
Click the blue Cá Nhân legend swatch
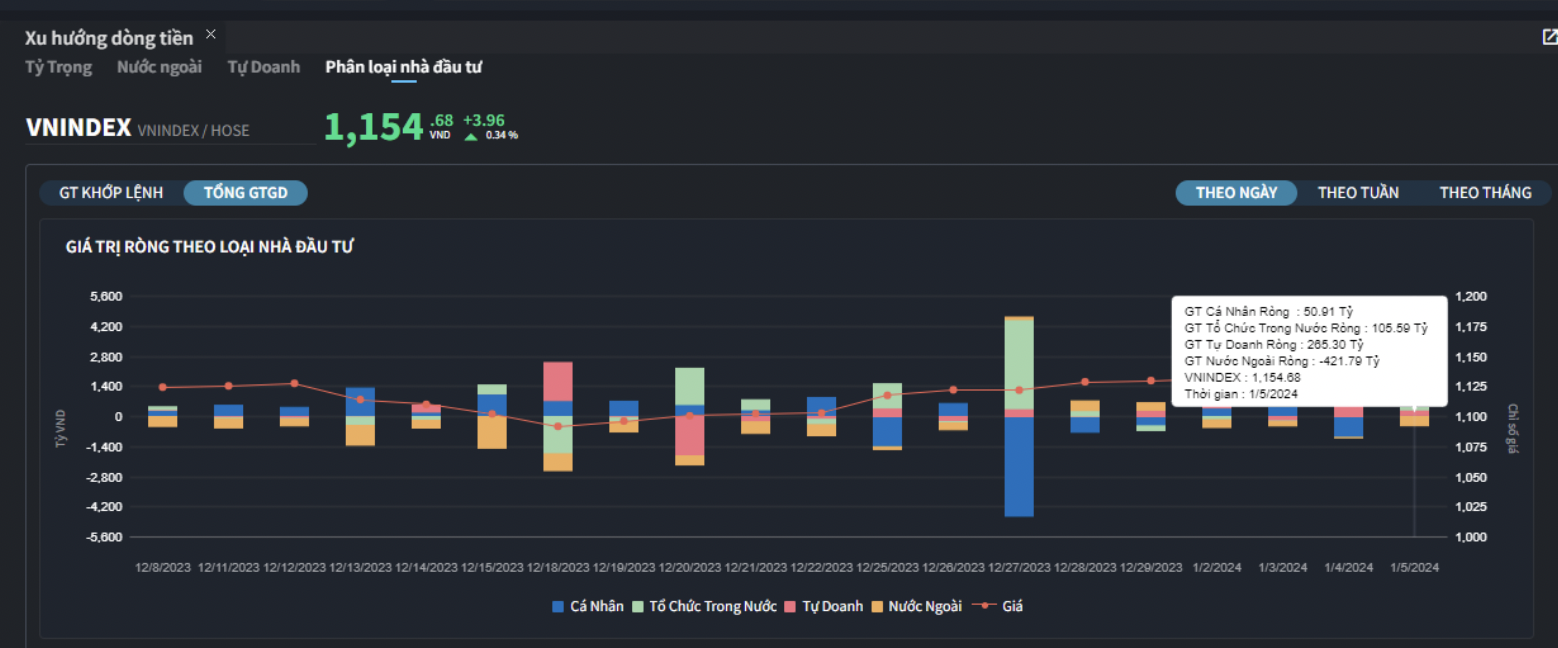click(x=558, y=606)
